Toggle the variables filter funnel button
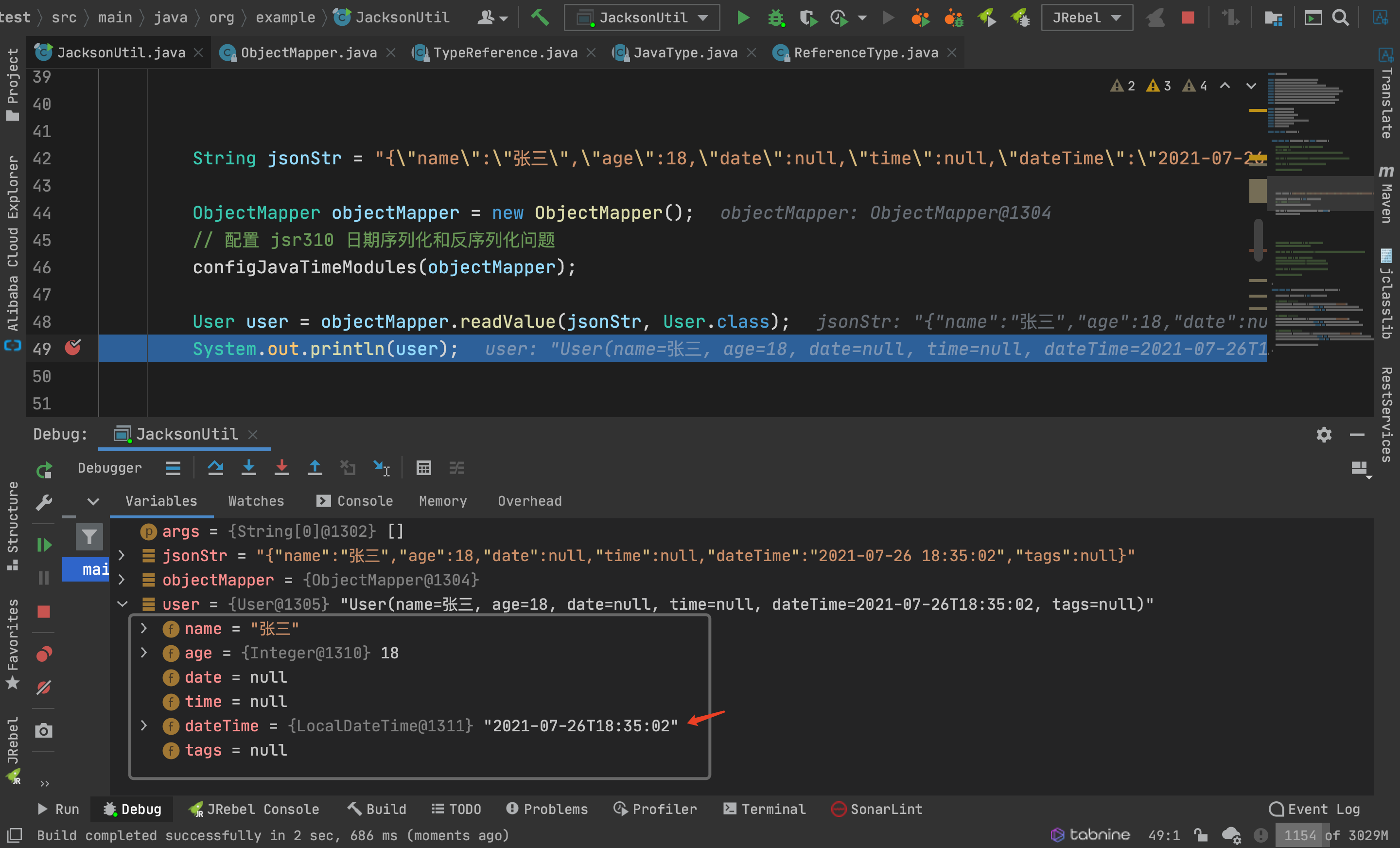Image resolution: width=1400 pixels, height=848 pixels. [x=89, y=536]
